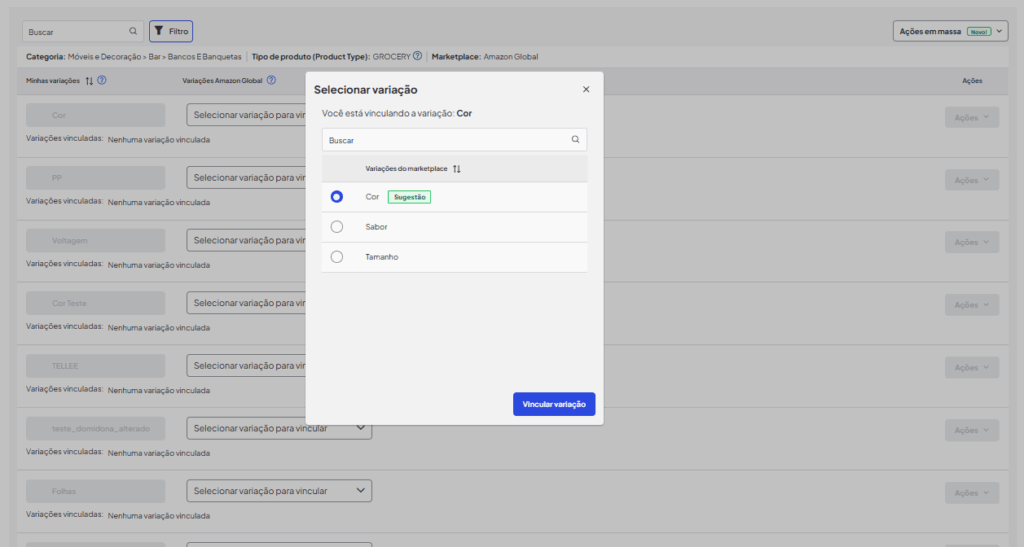Open Ações dropdown for the Cor row

coord(971,117)
